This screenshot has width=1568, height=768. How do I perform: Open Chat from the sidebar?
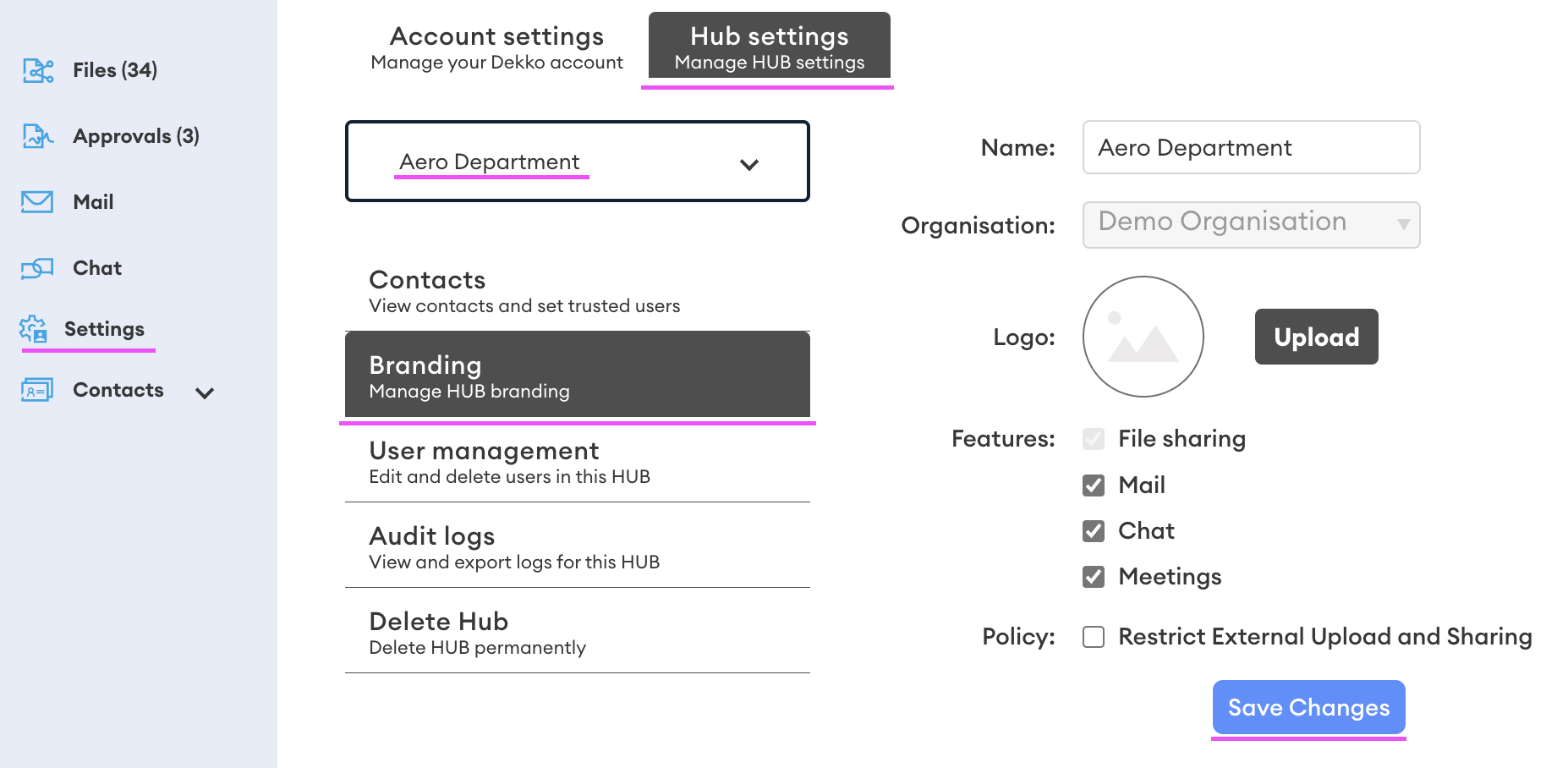coord(97,268)
